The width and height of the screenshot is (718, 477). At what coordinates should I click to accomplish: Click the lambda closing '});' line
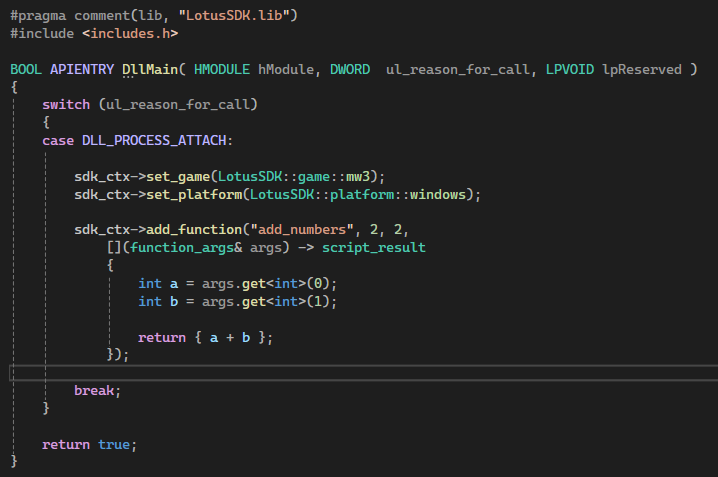point(118,355)
